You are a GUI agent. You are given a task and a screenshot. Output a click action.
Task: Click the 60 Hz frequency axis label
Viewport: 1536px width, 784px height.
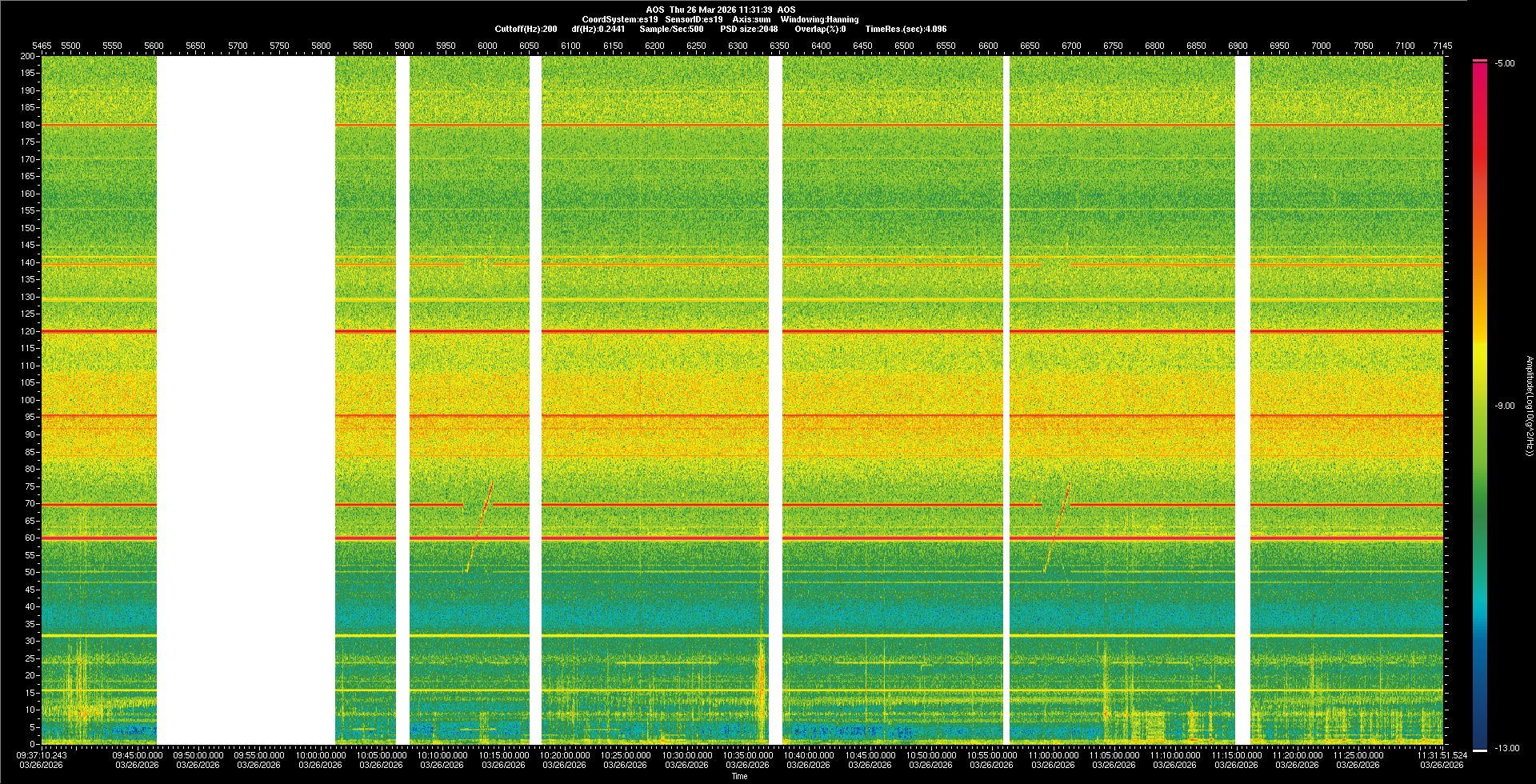[30, 538]
